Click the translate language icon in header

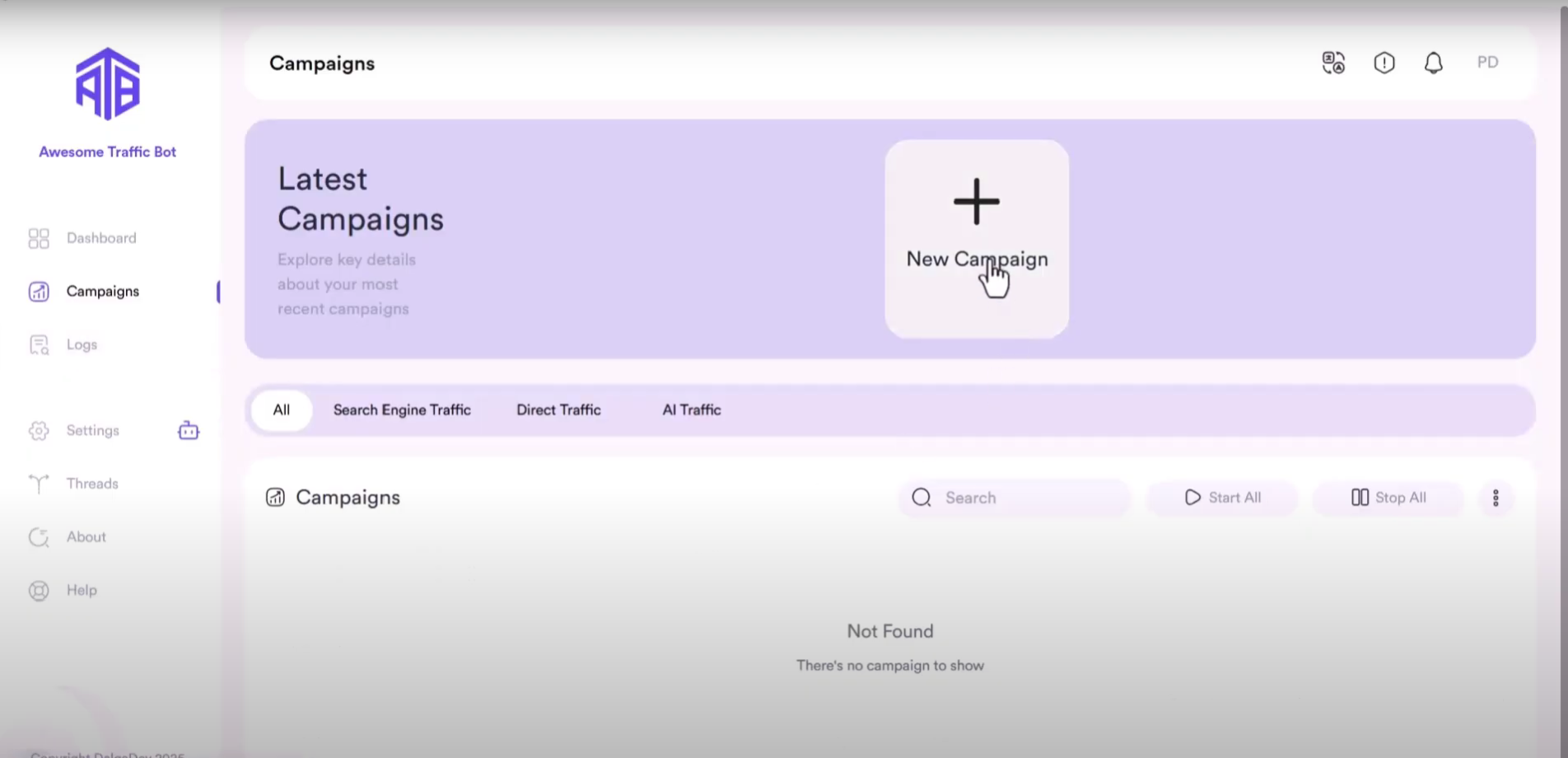(x=1333, y=63)
